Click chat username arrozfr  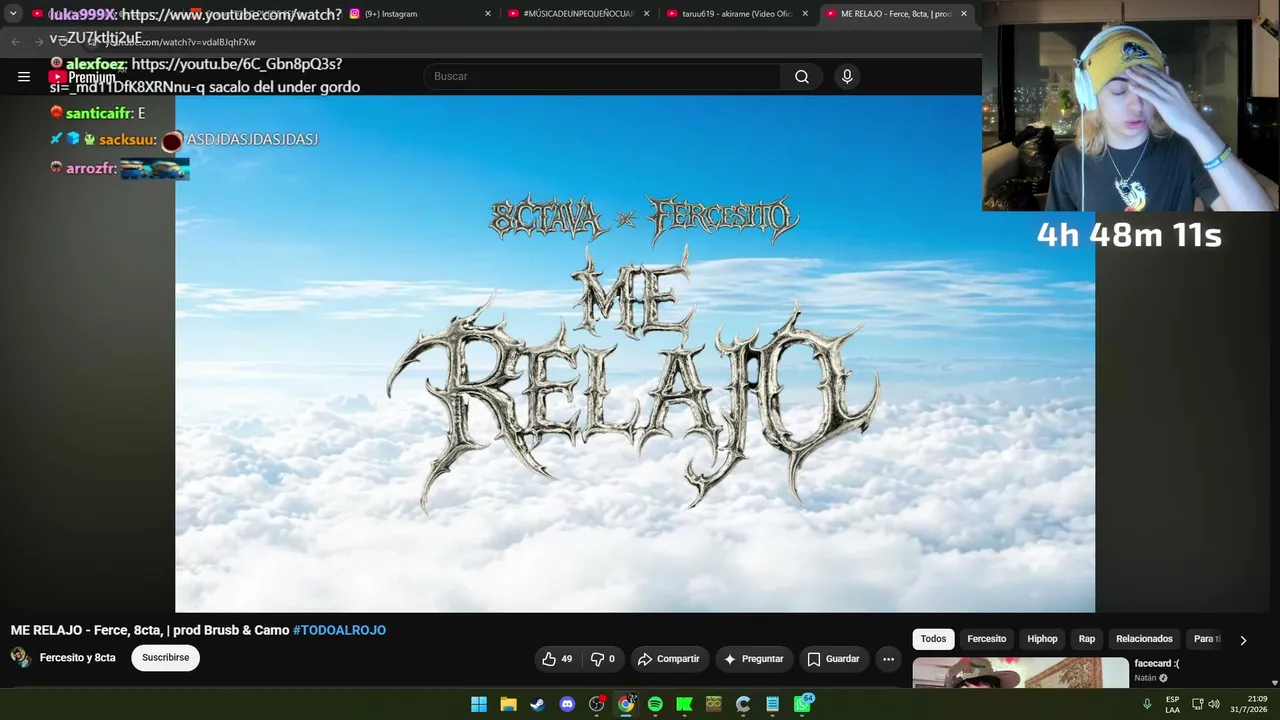pos(90,169)
